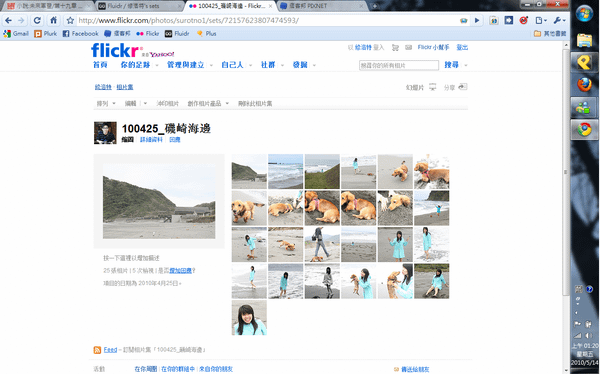Open the 編輯 edit dropdown arrow
The height and width of the screenshot is (374, 600).
[145, 103]
